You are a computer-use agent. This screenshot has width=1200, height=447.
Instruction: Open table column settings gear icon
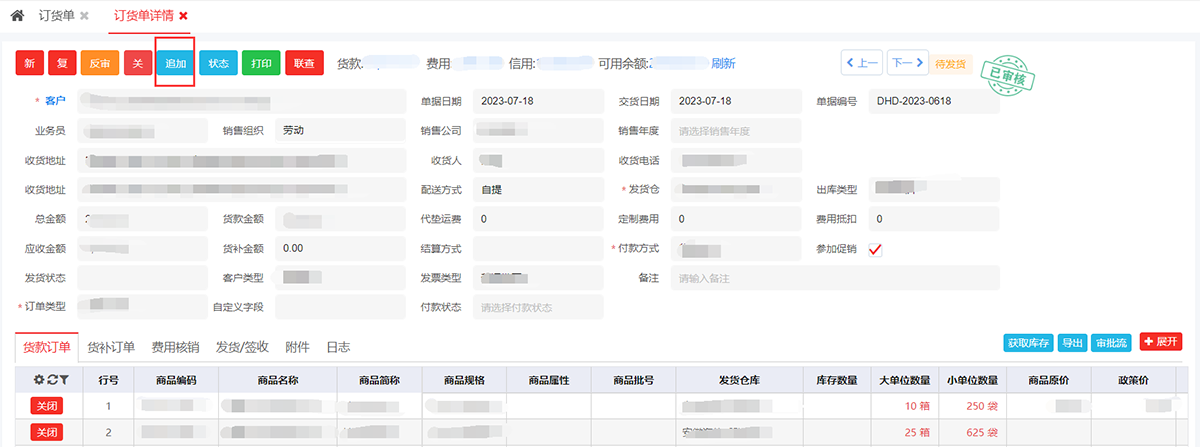click(x=39, y=380)
